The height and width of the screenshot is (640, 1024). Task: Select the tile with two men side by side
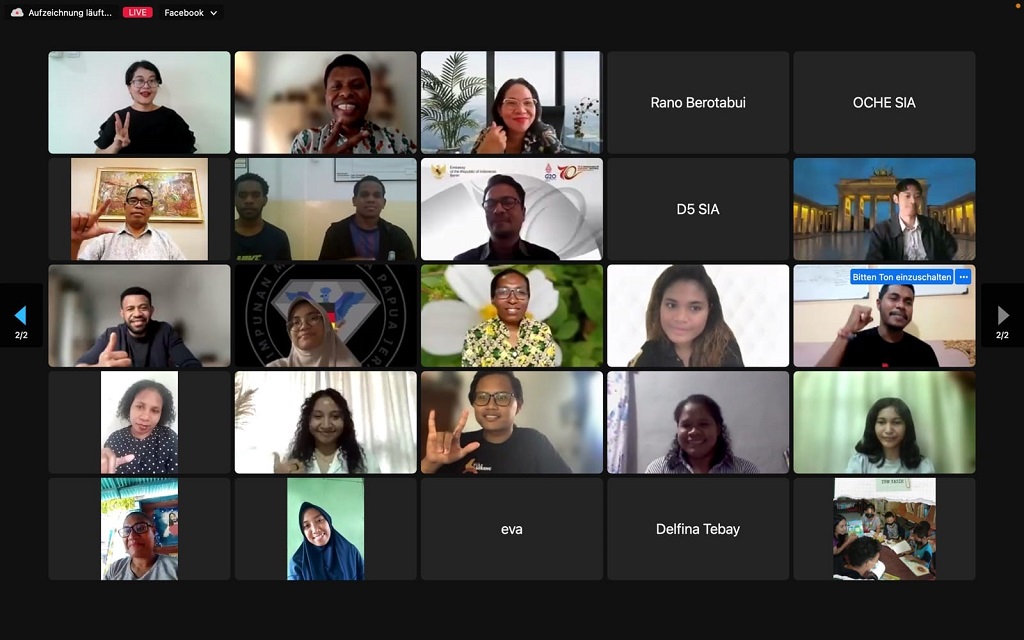tap(325, 209)
